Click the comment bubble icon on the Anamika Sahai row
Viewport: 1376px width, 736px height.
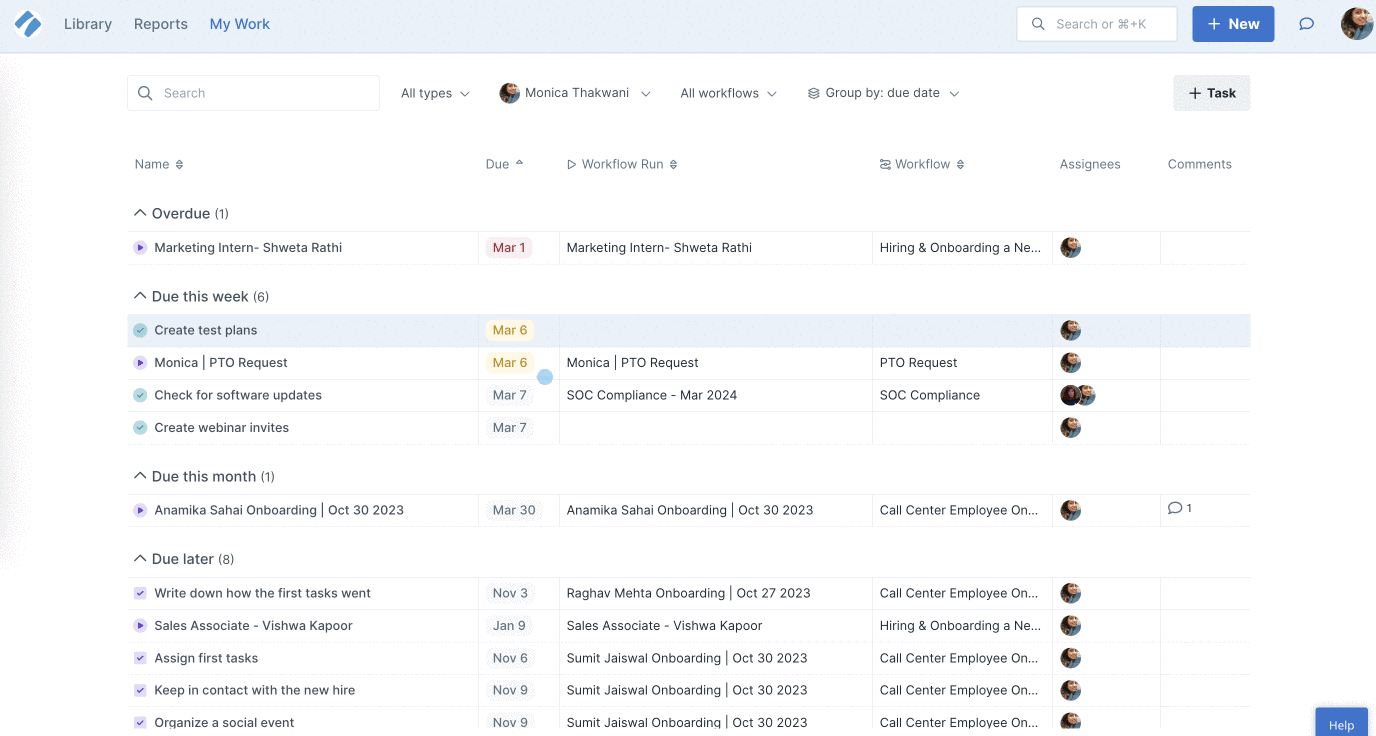(x=1175, y=508)
